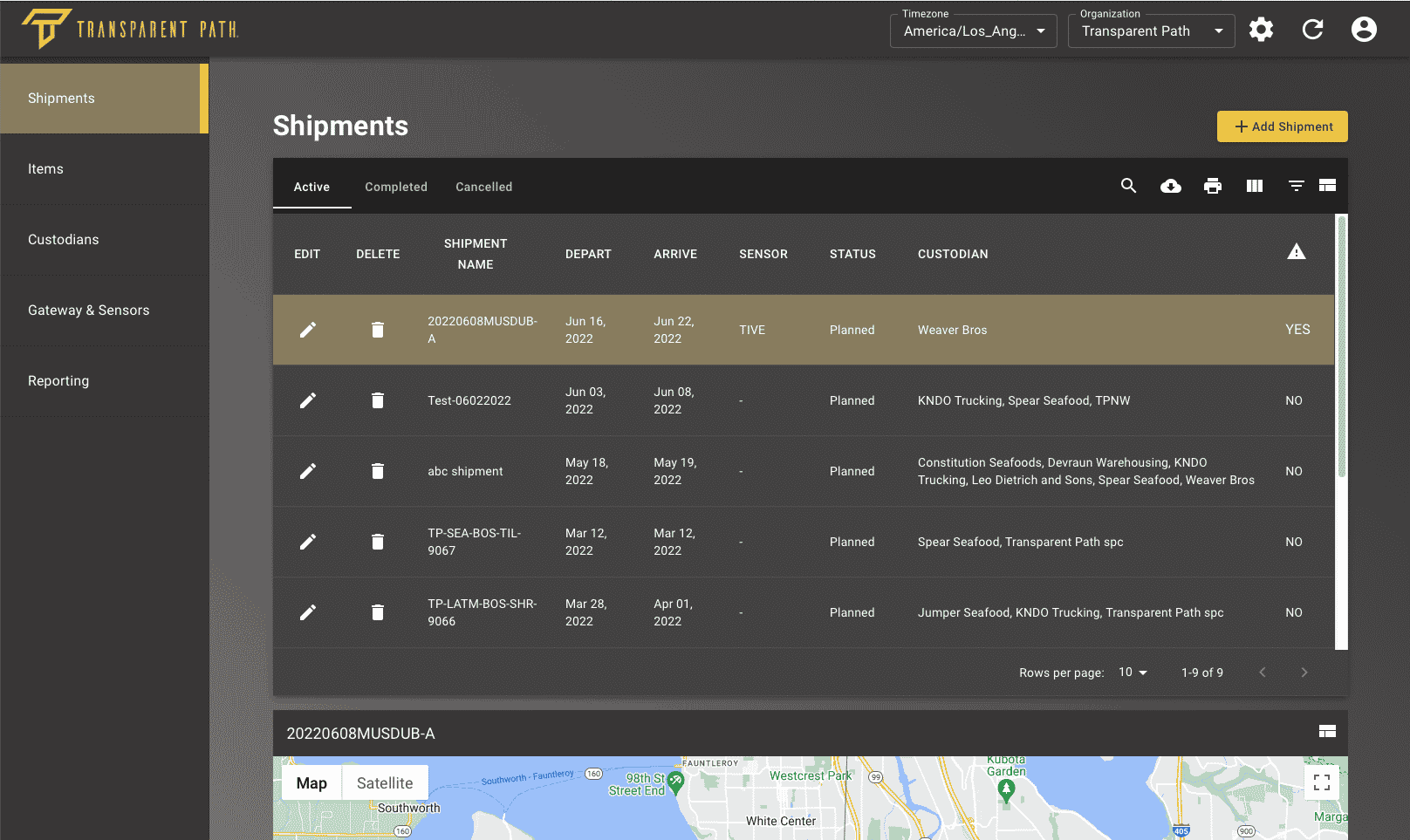Open the view columns icon
Viewport: 1410px width, 840px height.
click(1254, 186)
